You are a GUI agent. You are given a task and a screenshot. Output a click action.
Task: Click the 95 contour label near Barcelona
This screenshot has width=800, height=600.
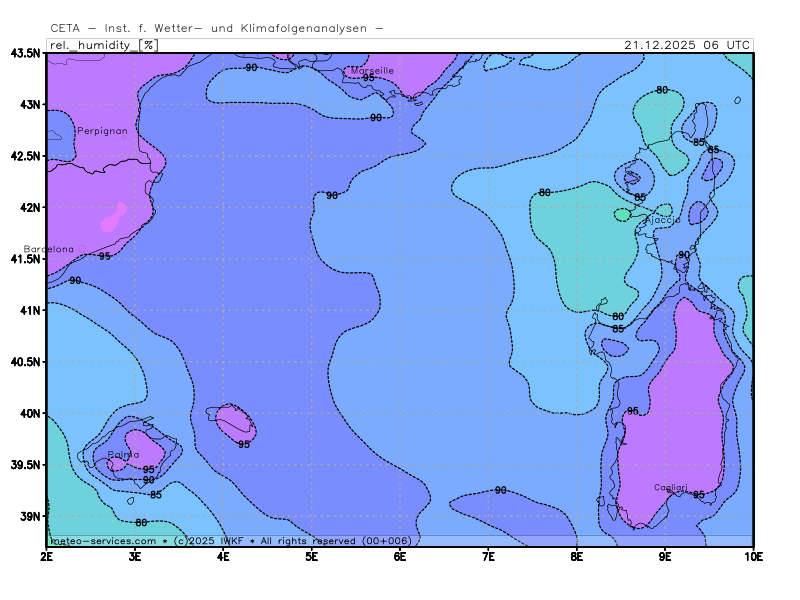pos(105,256)
